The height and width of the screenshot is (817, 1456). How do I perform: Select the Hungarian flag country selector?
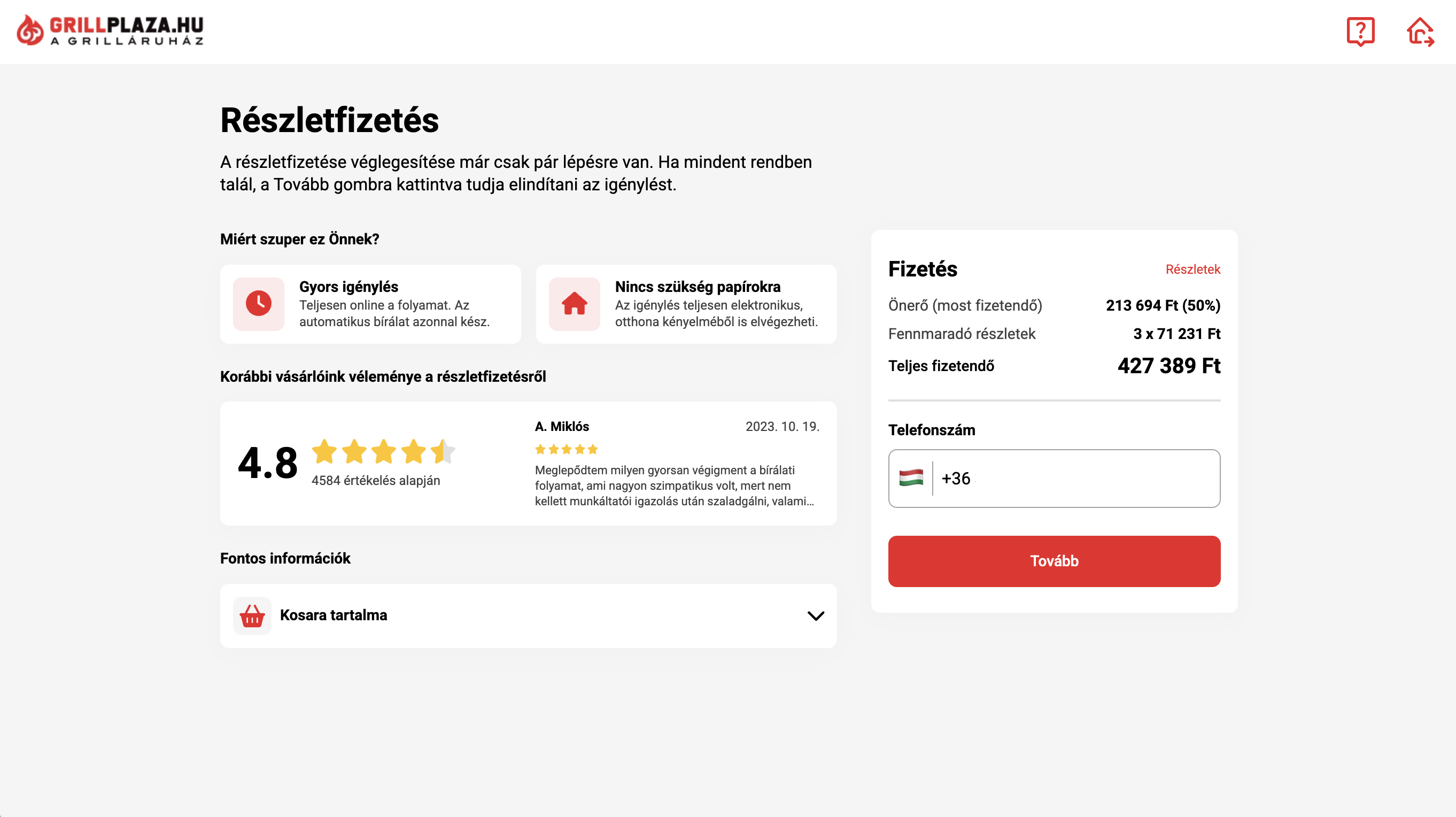point(911,479)
